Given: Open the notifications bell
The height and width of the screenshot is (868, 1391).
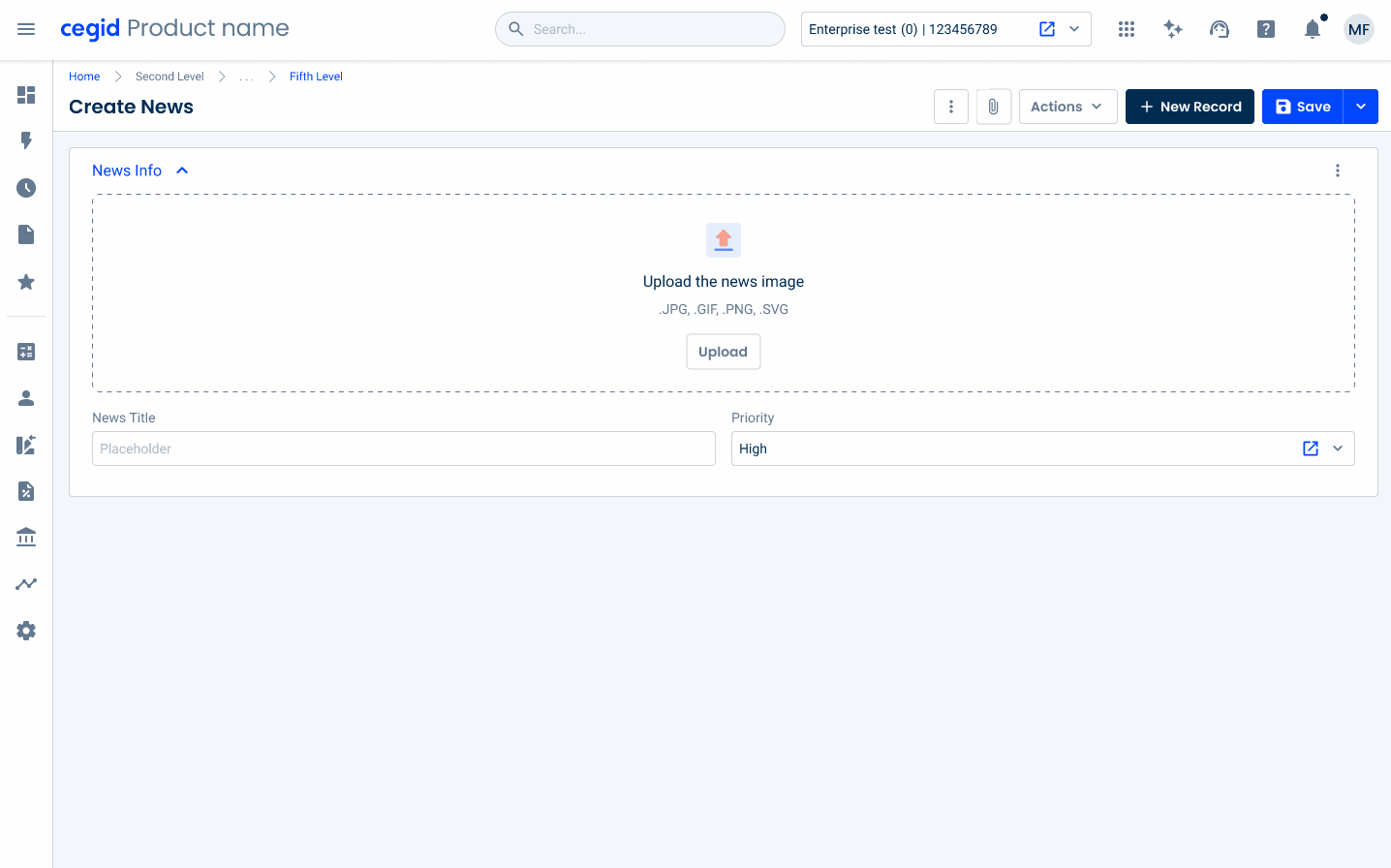Looking at the screenshot, I should (1313, 29).
